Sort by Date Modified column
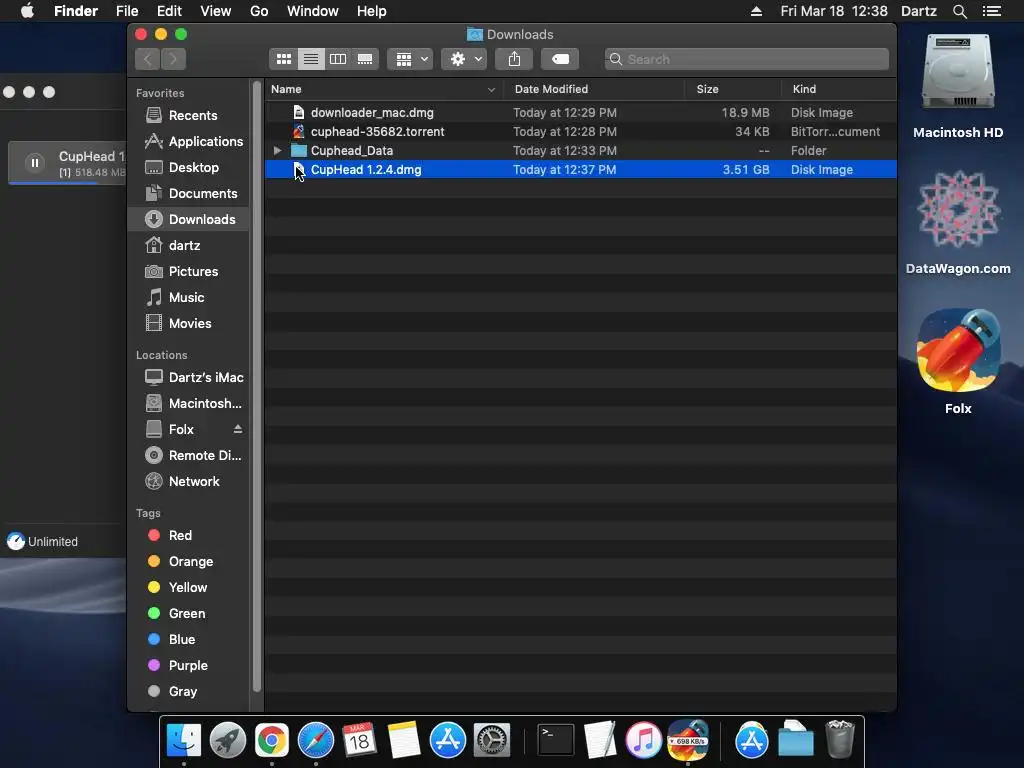1024x768 pixels. (594, 89)
